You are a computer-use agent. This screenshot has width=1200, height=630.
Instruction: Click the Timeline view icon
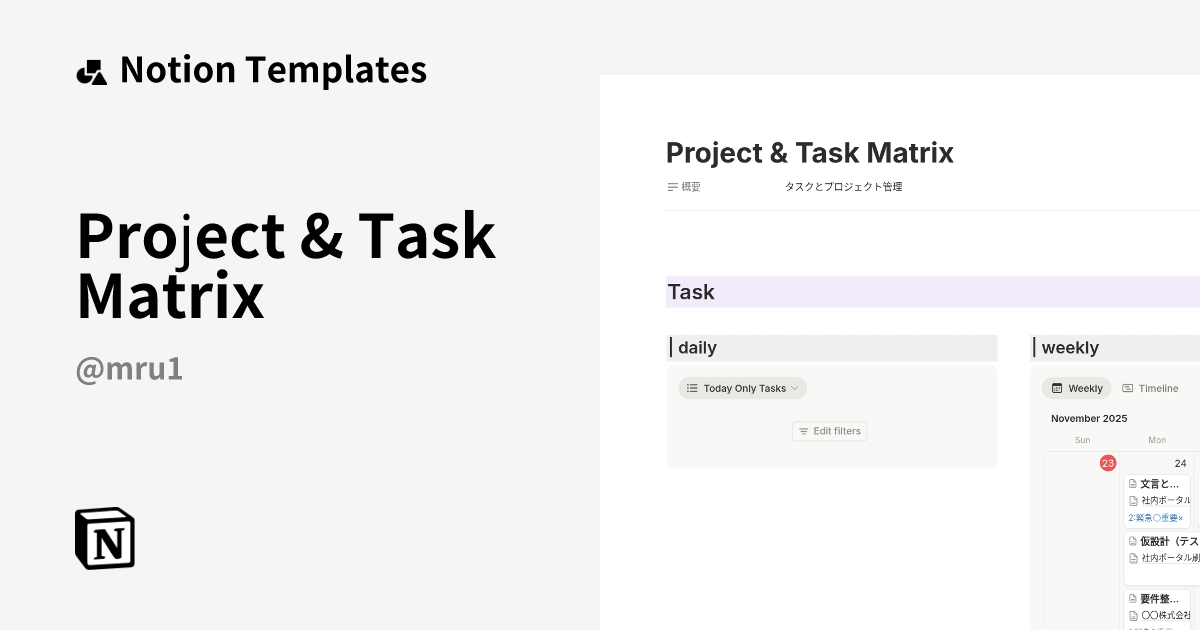click(x=1127, y=388)
